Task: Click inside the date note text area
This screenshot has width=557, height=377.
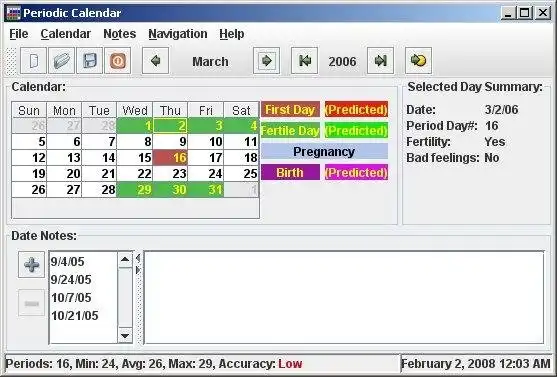Action: pyautogui.click(x=344, y=297)
